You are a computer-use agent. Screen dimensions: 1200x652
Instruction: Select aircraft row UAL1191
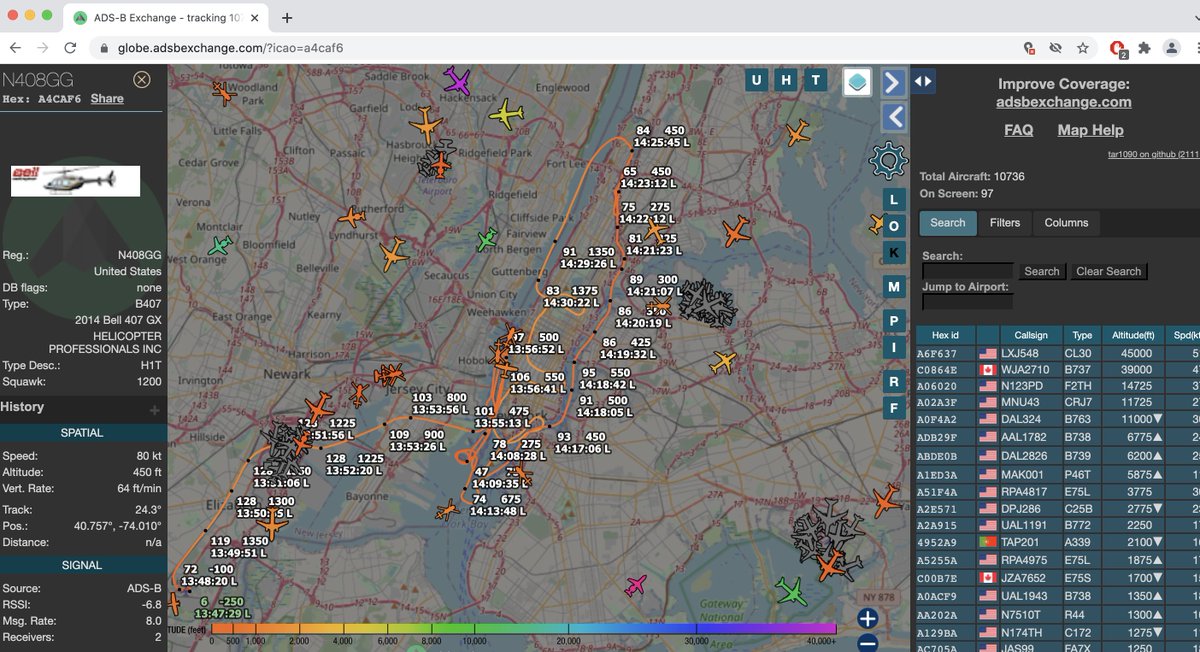1058,525
